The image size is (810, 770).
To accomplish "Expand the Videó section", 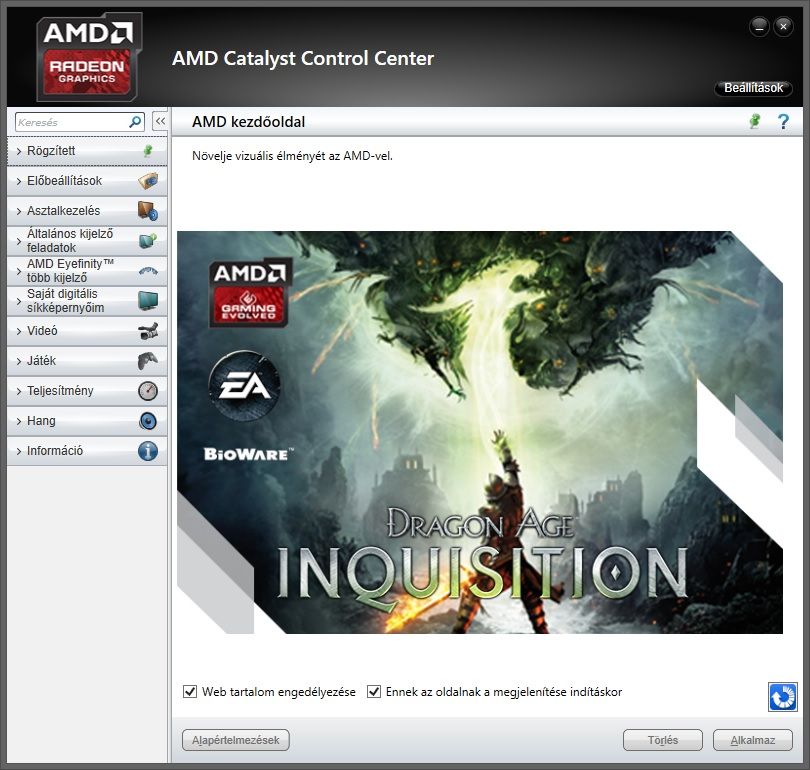I will point(87,331).
